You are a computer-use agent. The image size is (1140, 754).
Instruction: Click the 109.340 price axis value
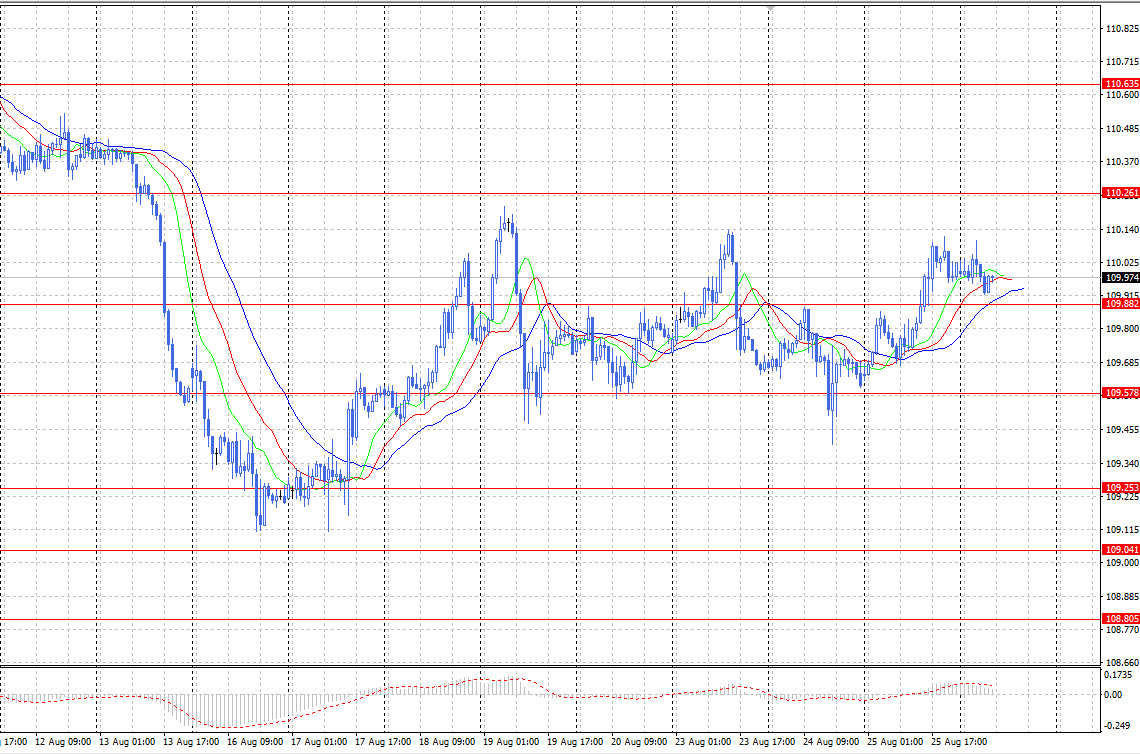tap(1122, 464)
